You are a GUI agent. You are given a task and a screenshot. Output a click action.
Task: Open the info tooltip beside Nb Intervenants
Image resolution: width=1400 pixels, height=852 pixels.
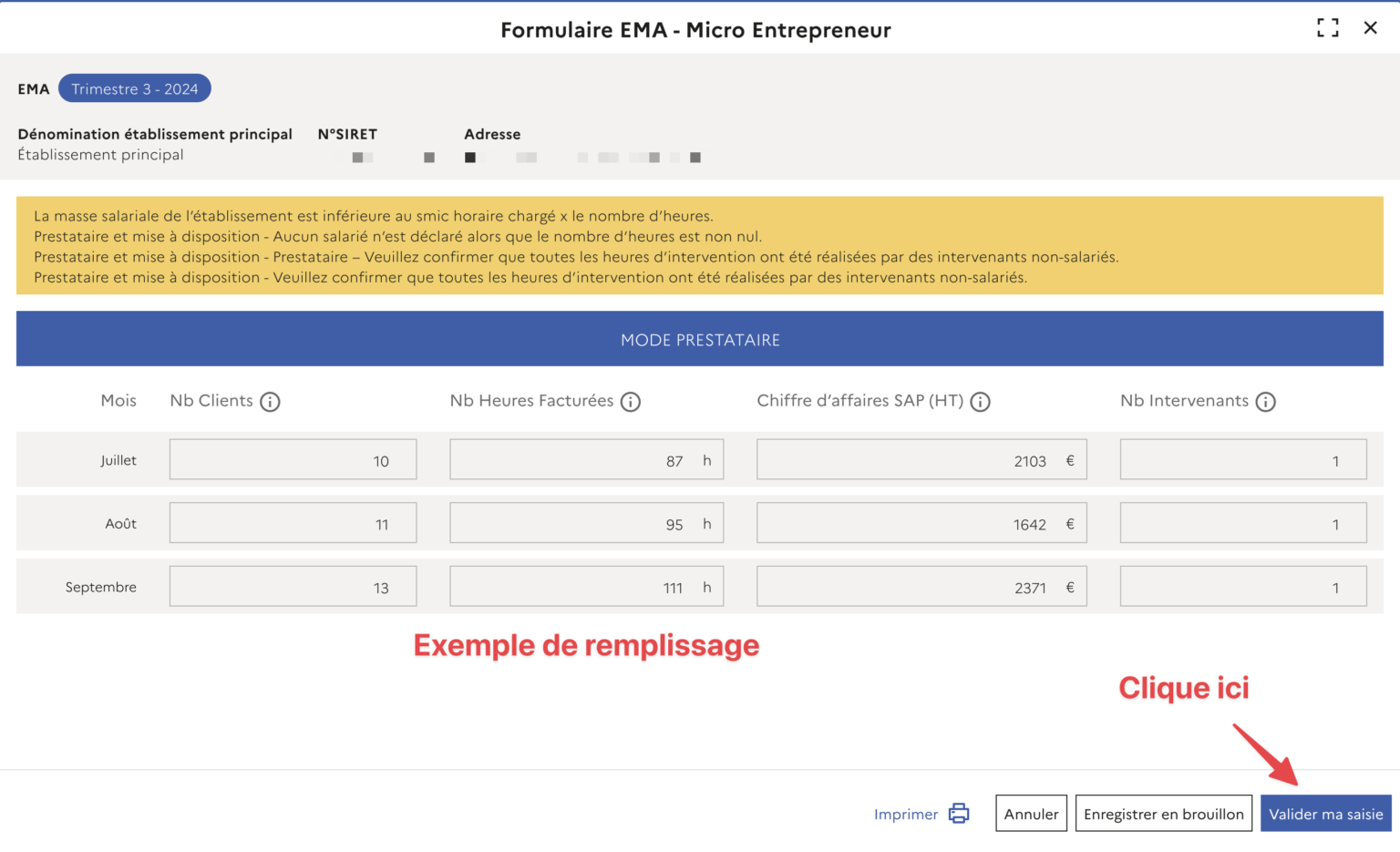[1267, 401]
